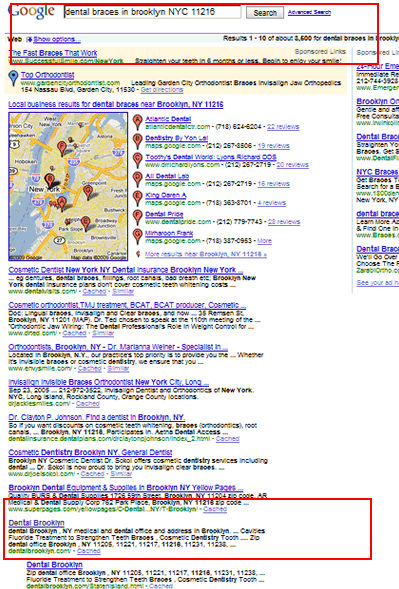Screen dimensions: 399x589
Task: Open Cached for the dentalvisits.com result
Action: coord(94,291)
